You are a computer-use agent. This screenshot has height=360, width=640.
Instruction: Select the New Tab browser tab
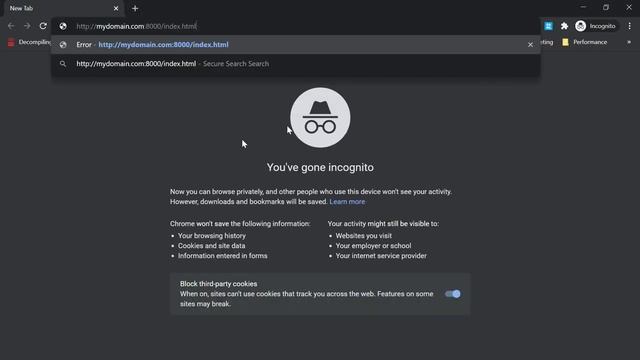pyautogui.click(x=63, y=8)
